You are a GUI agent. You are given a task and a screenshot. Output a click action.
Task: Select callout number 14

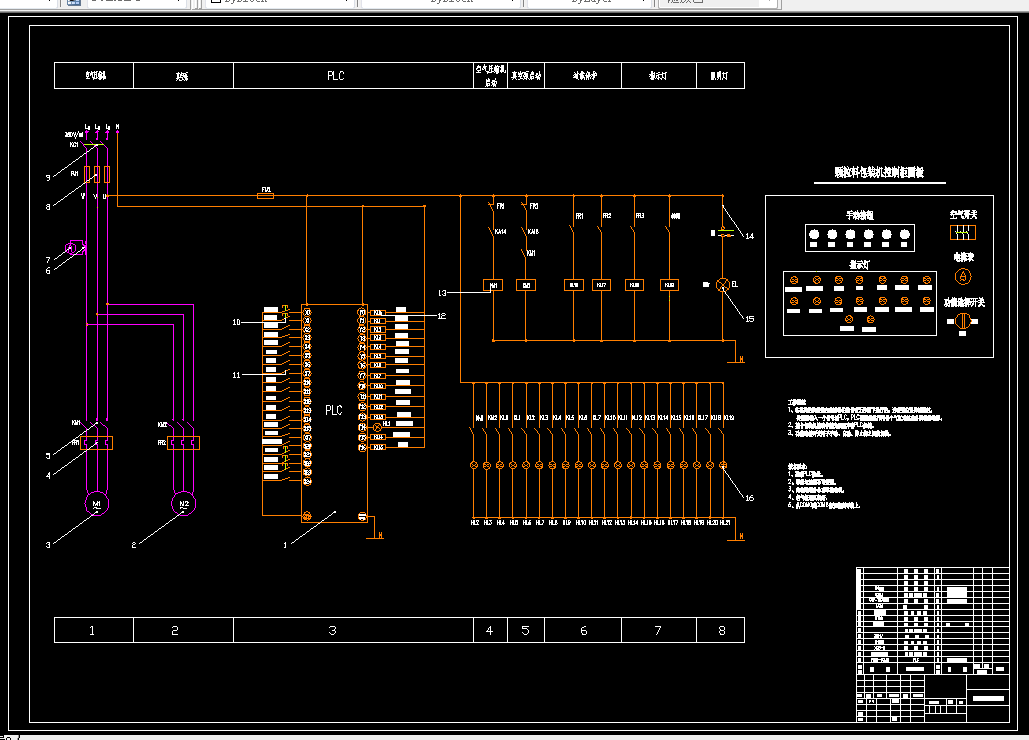749,236
